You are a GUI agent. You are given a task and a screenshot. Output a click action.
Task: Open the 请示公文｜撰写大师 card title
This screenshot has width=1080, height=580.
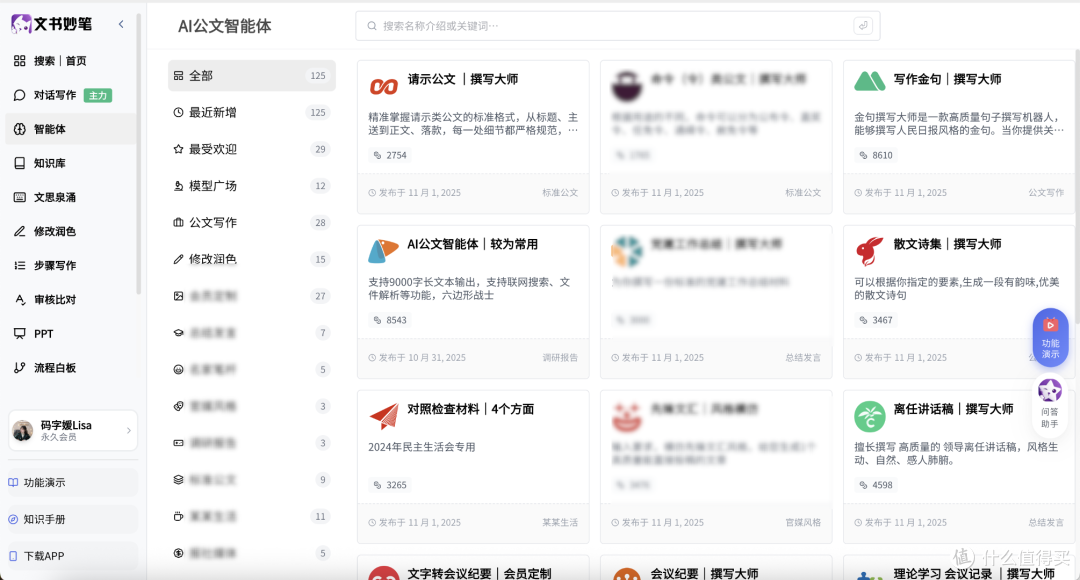click(x=463, y=79)
